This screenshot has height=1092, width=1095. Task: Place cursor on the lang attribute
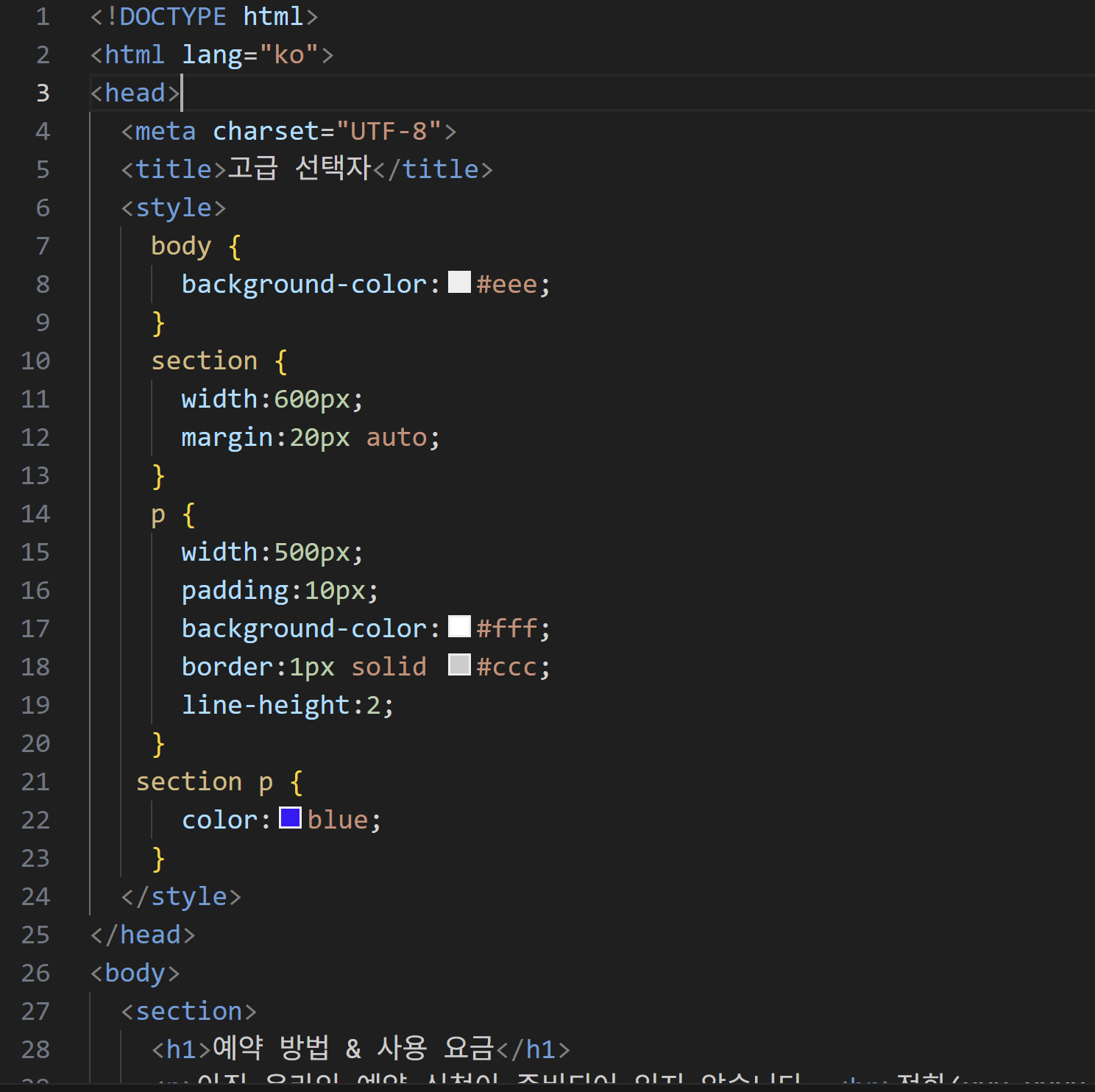[213, 55]
